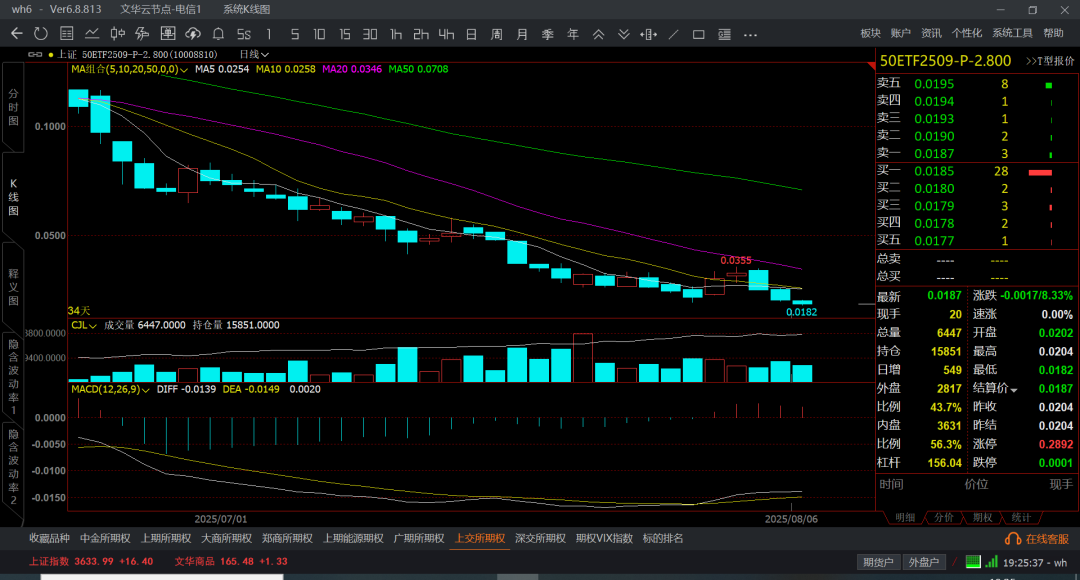
Task: Open the quote list table icon
Action: (66, 34)
